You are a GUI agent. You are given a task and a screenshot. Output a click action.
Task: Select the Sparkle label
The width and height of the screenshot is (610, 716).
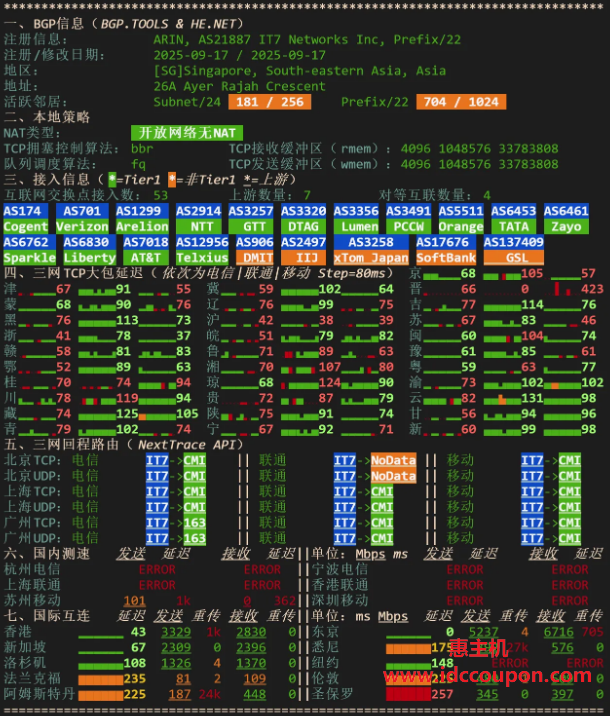pos(30,258)
